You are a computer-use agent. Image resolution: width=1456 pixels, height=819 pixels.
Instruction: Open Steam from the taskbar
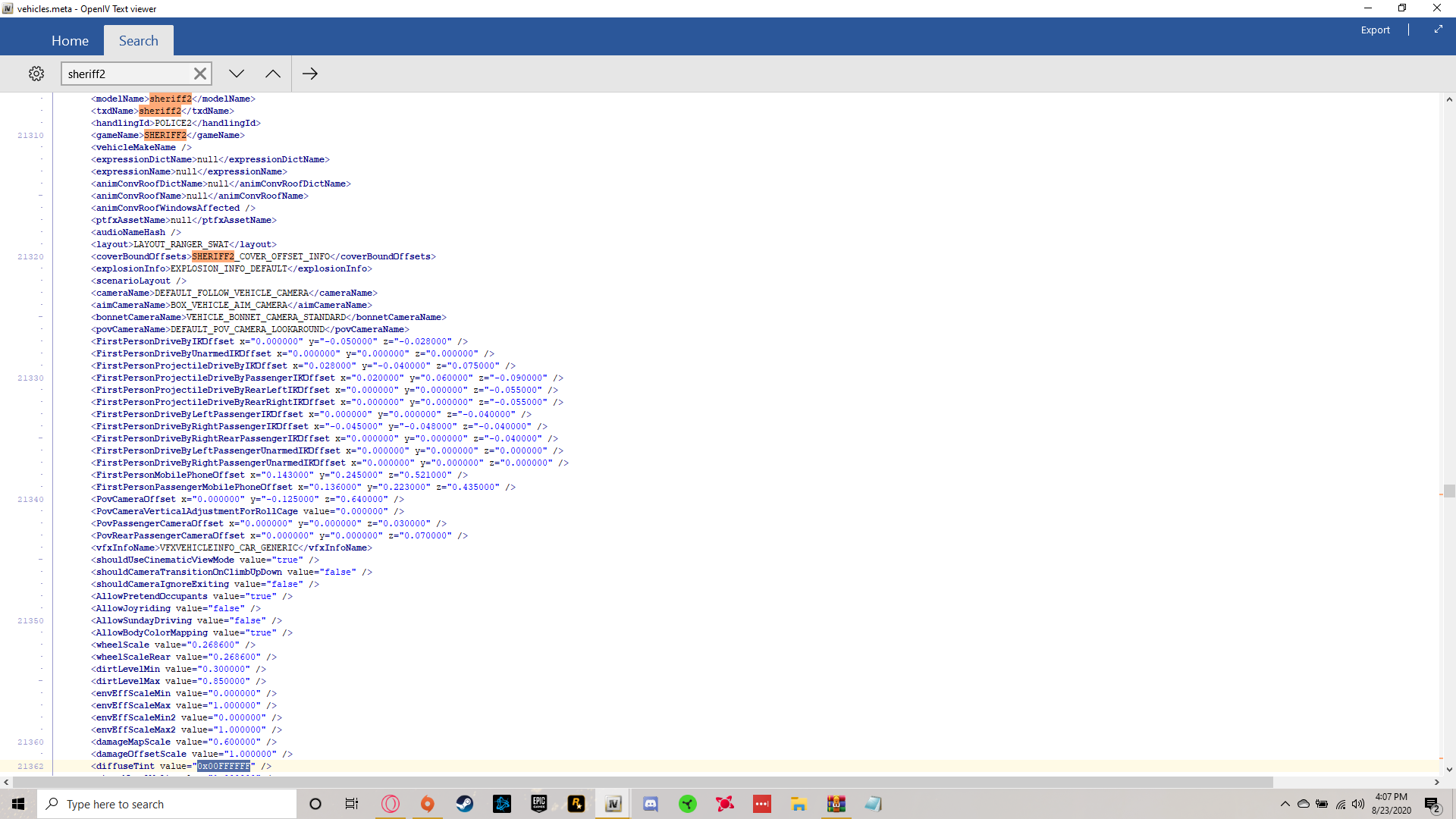point(465,804)
